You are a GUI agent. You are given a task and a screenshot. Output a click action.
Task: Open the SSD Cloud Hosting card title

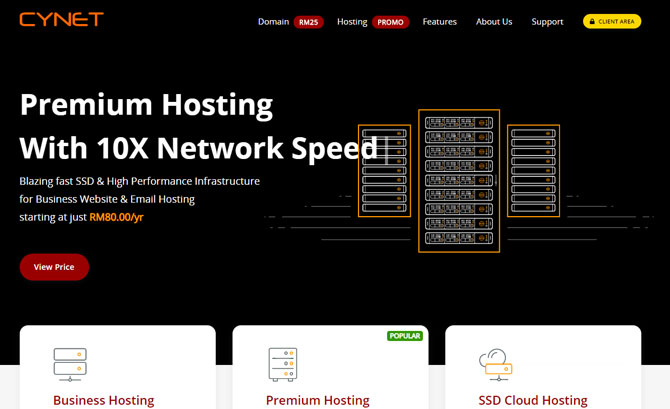(x=533, y=400)
